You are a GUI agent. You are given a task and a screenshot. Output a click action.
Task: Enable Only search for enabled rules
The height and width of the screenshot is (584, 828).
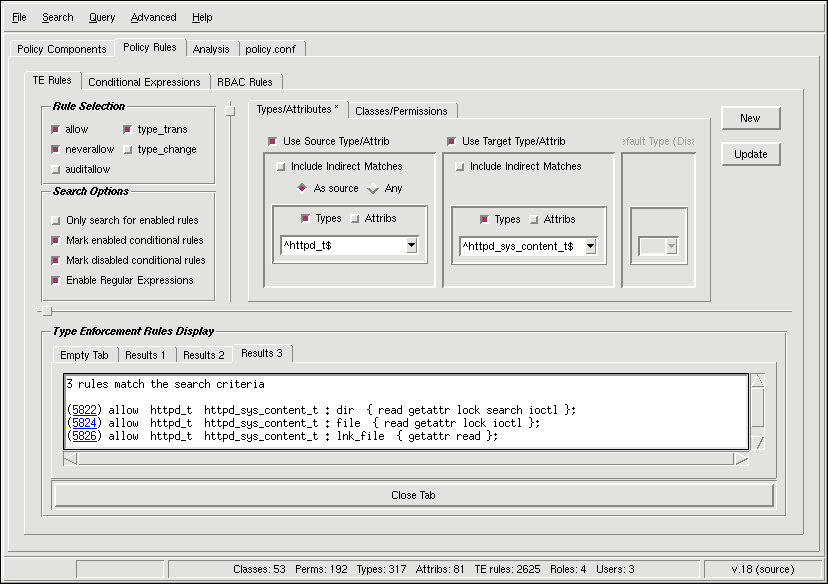point(56,220)
